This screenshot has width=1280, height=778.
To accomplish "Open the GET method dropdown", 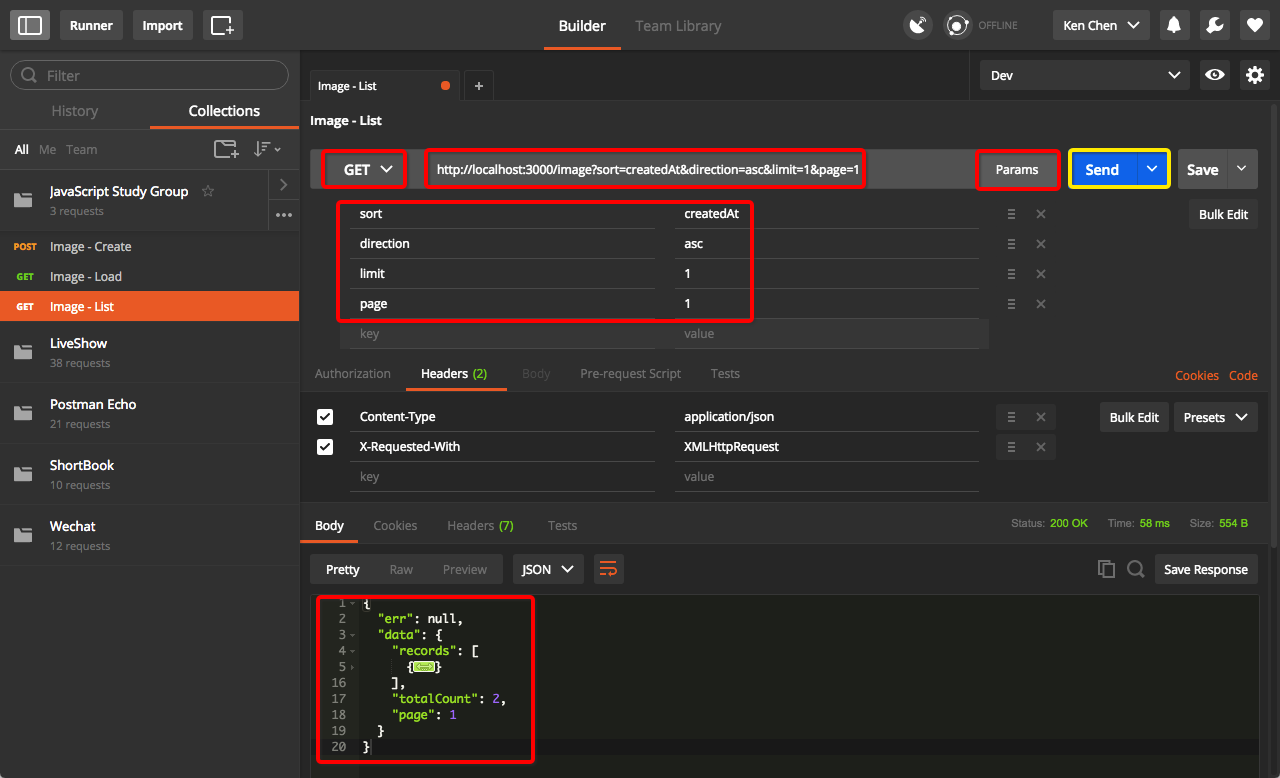I will point(365,170).
